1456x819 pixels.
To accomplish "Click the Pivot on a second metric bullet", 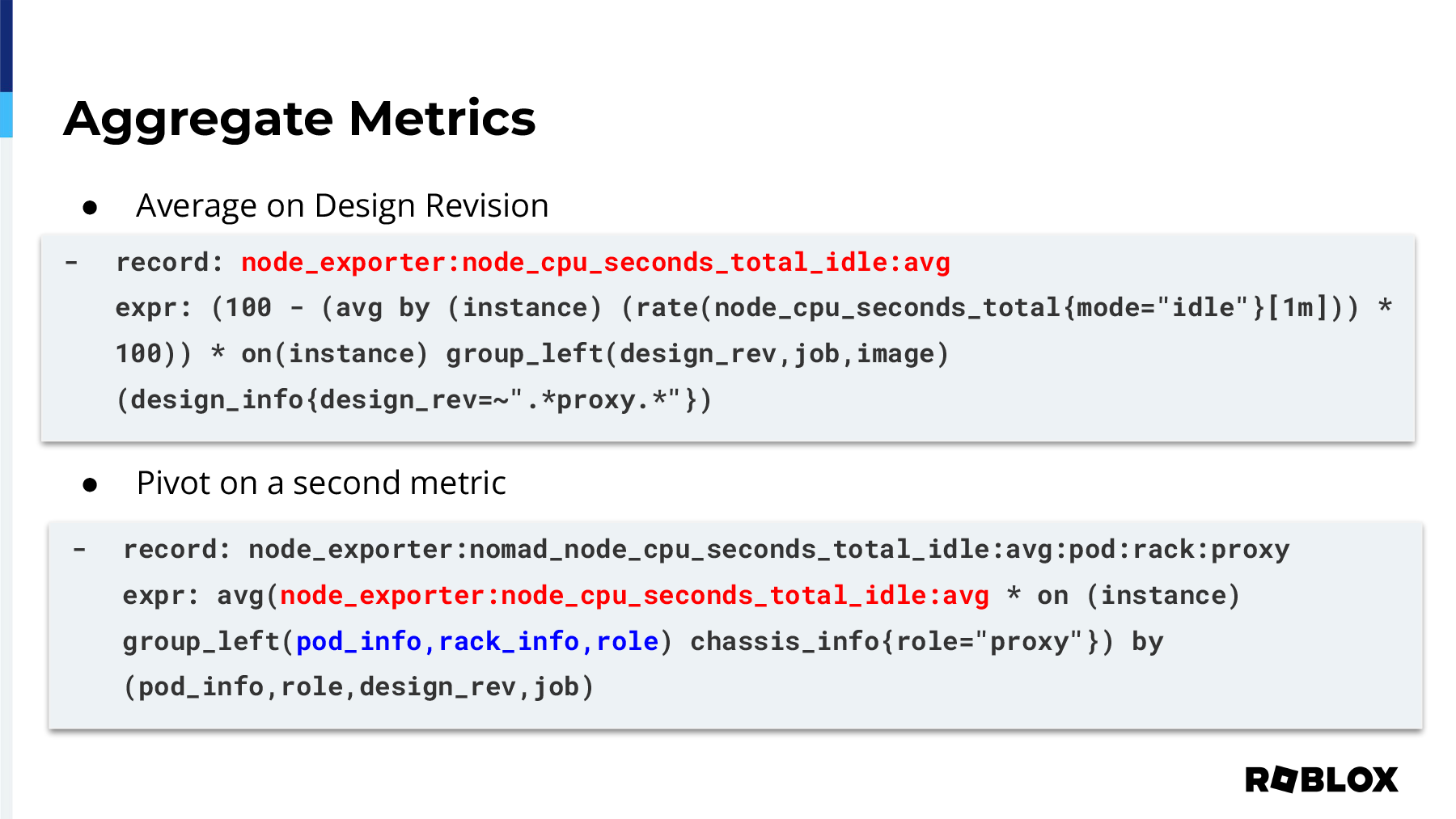I will (321, 483).
